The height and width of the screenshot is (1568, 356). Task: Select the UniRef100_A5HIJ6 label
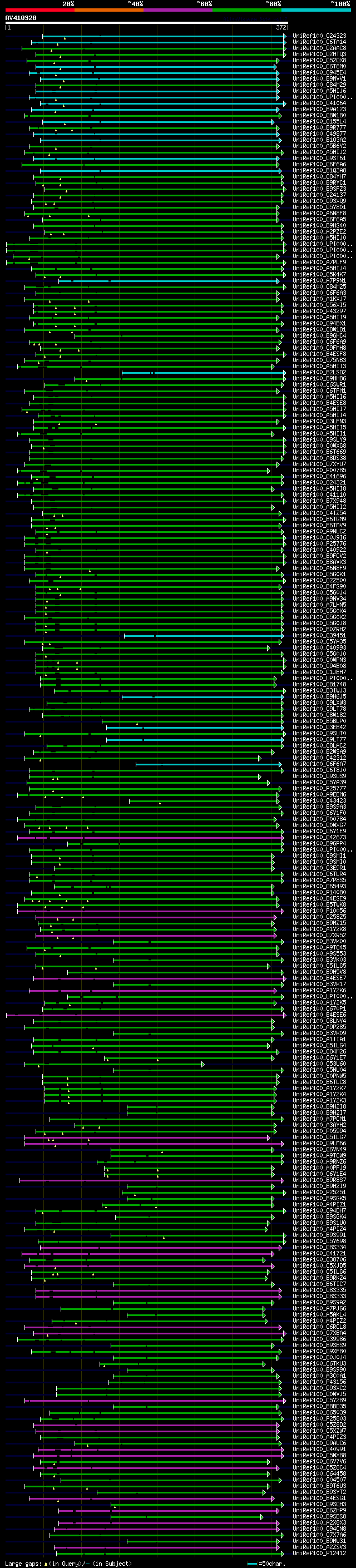click(319, 91)
